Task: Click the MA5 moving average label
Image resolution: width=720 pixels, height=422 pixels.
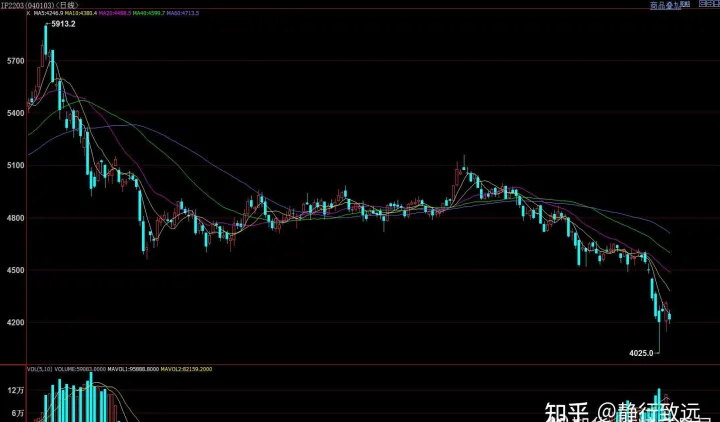Action: [50, 15]
